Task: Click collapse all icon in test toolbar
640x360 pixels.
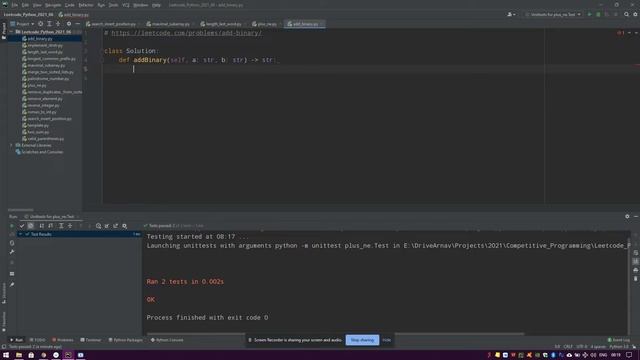Action: 70,226
